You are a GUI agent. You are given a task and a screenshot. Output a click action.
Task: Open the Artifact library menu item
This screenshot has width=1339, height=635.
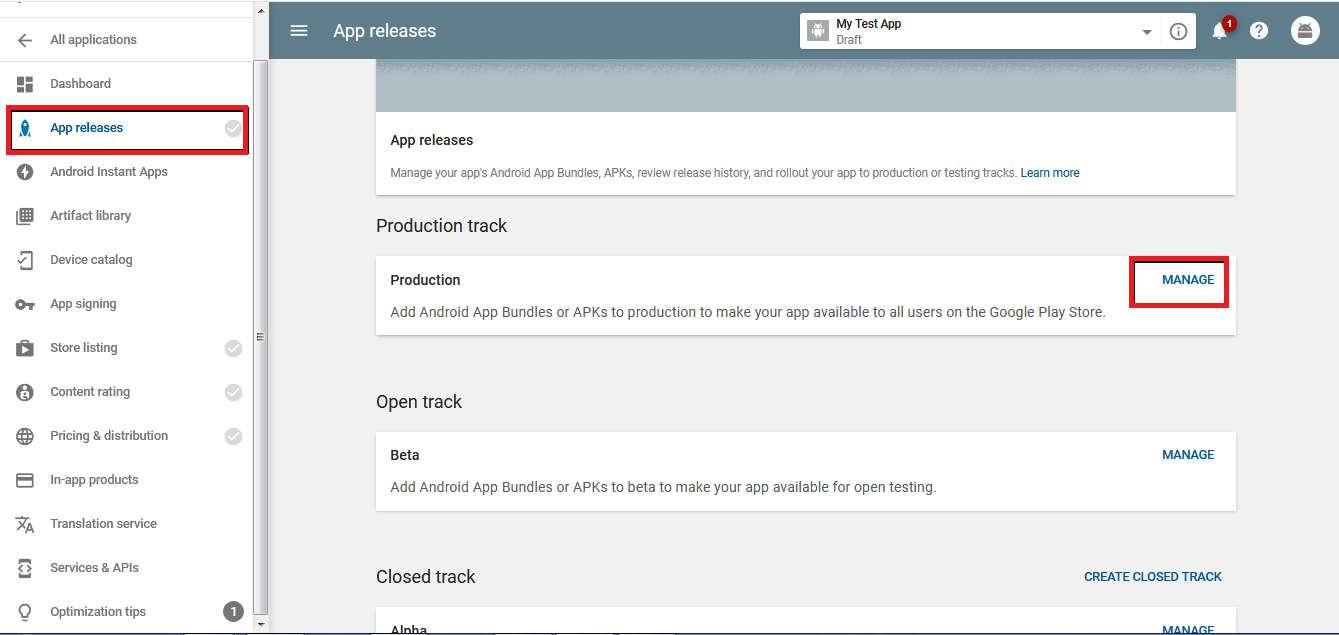[90, 216]
